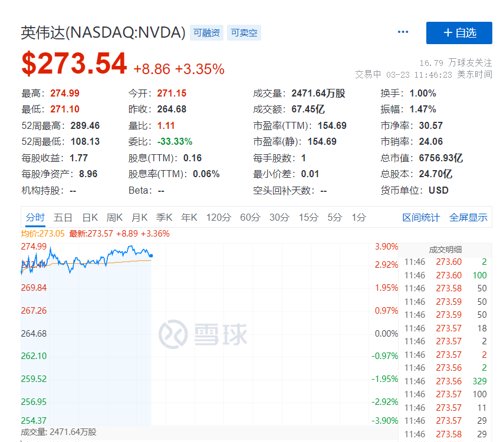Switch to the 120分 interval tab

click(218, 218)
